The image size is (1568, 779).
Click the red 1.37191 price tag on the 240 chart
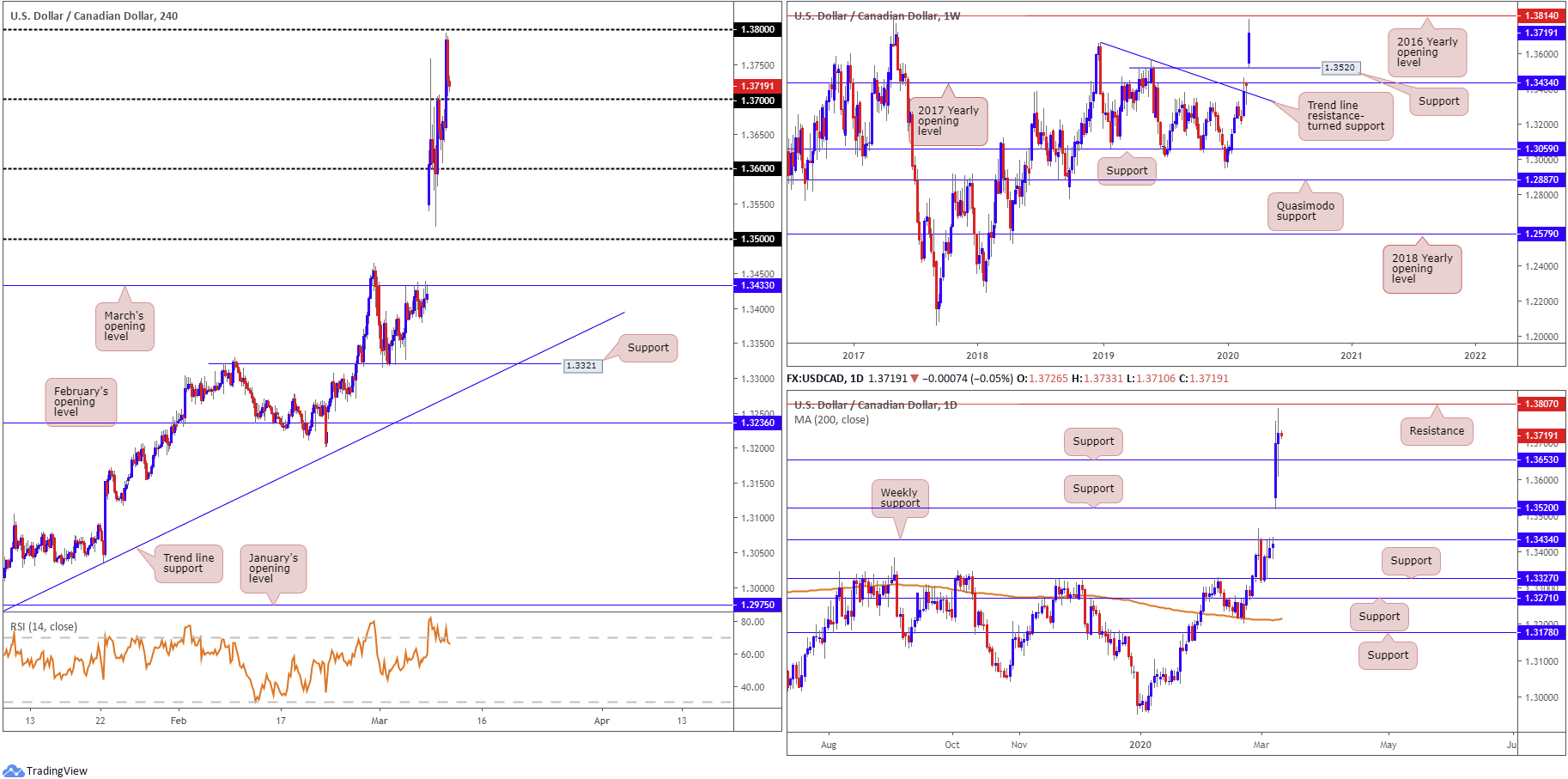click(x=757, y=86)
